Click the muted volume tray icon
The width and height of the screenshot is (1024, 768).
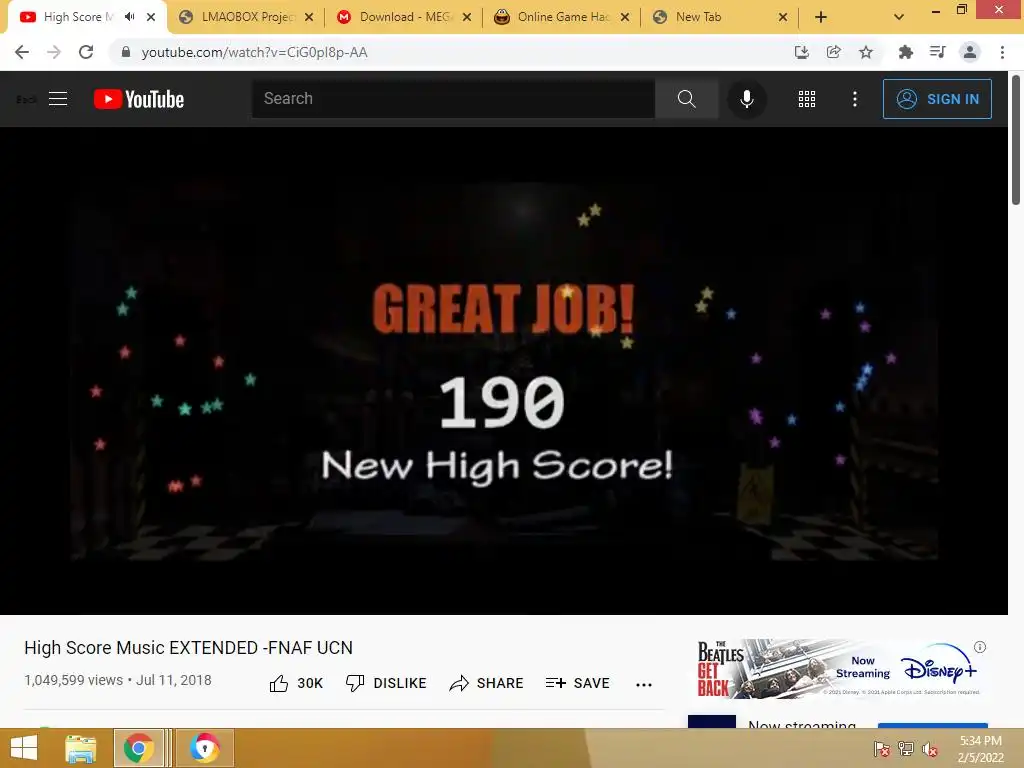929,749
